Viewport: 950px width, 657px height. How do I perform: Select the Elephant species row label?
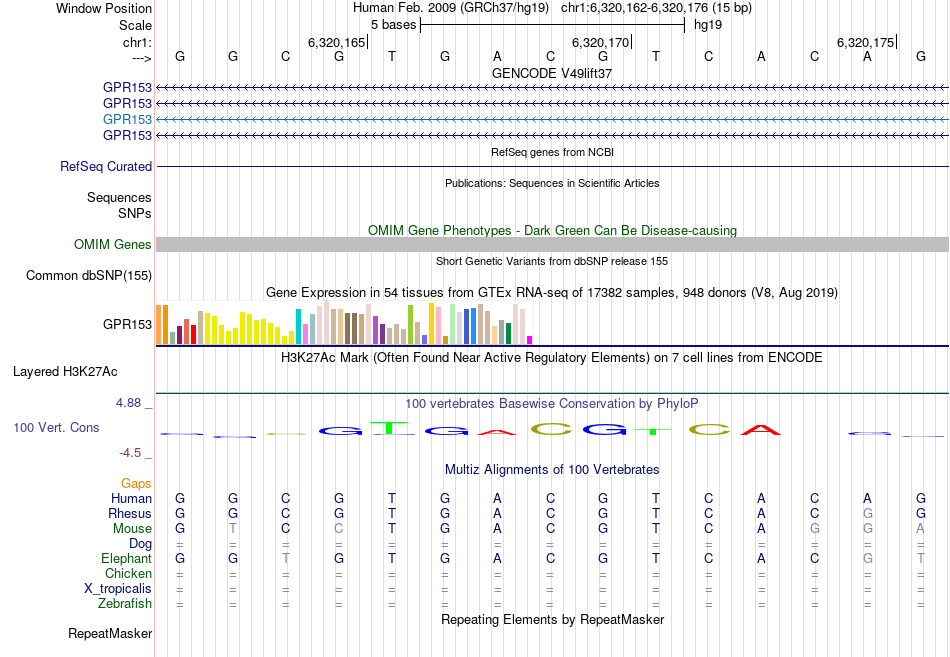(x=127, y=558)
